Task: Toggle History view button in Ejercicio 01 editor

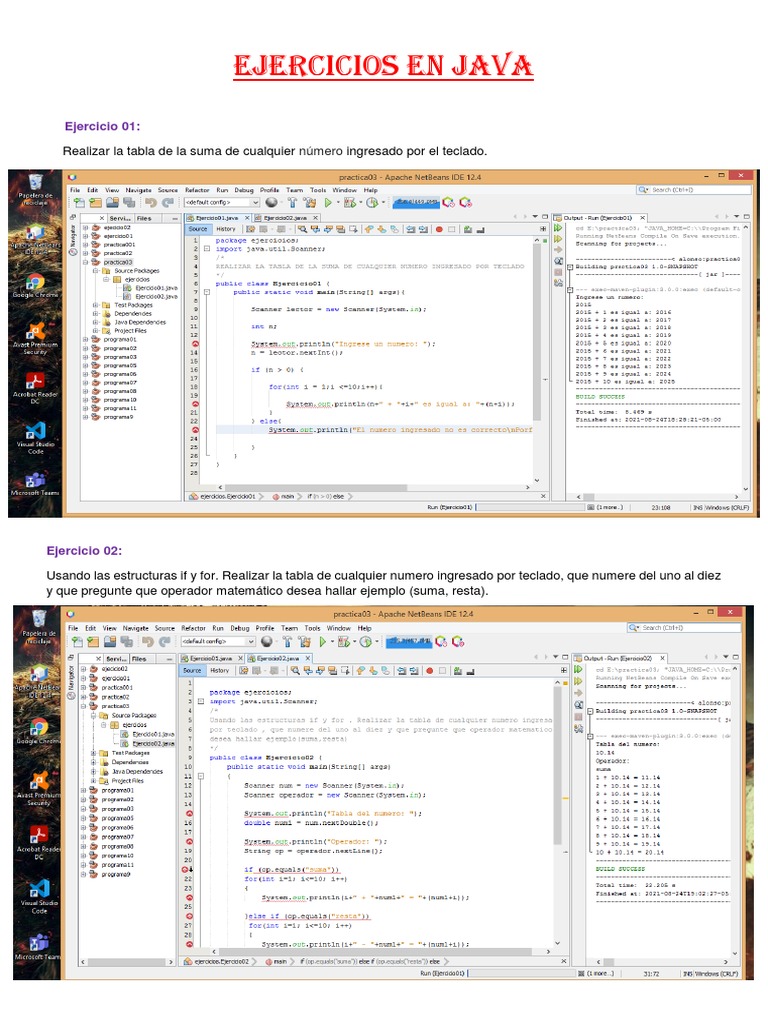Action: 226,229
